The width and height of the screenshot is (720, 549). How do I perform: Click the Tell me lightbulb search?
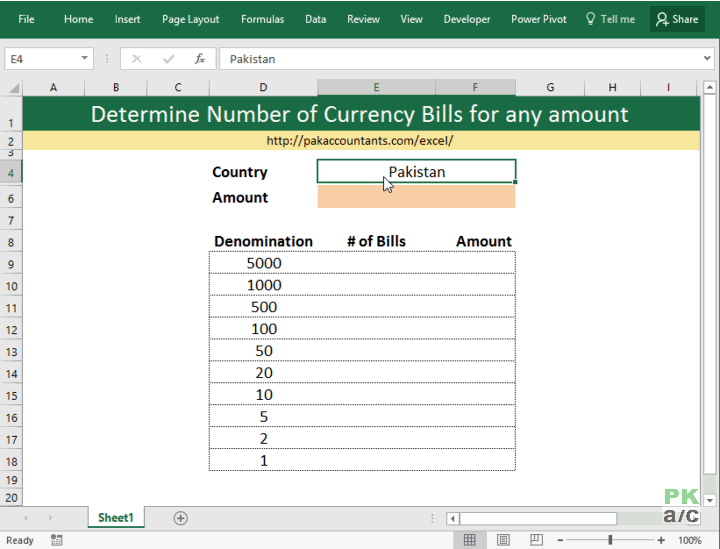coord(611,19)
